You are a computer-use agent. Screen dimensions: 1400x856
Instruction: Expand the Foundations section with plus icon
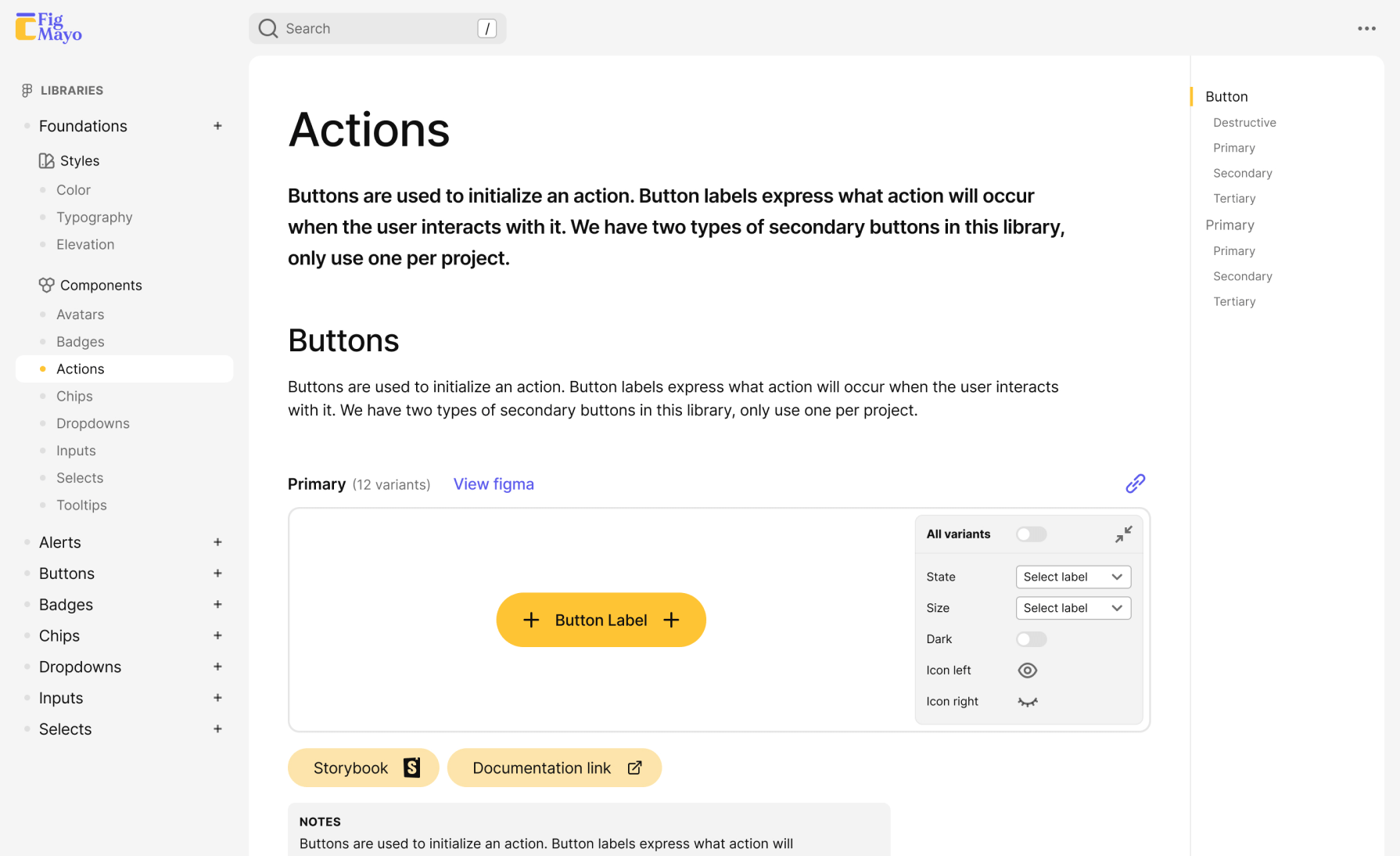[217, 126]
